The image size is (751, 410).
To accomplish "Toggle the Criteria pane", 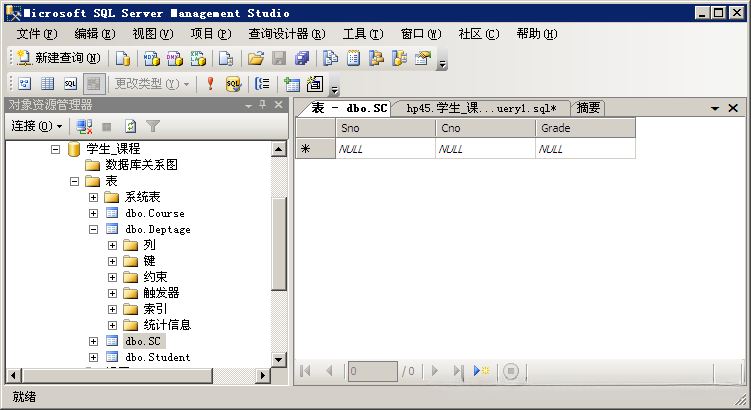I will pos(47,84).
